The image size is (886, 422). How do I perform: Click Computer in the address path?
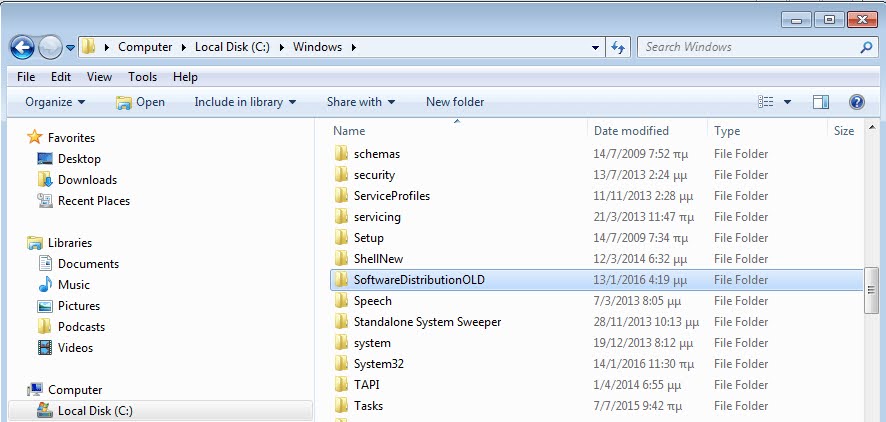[x=145, y=47]
